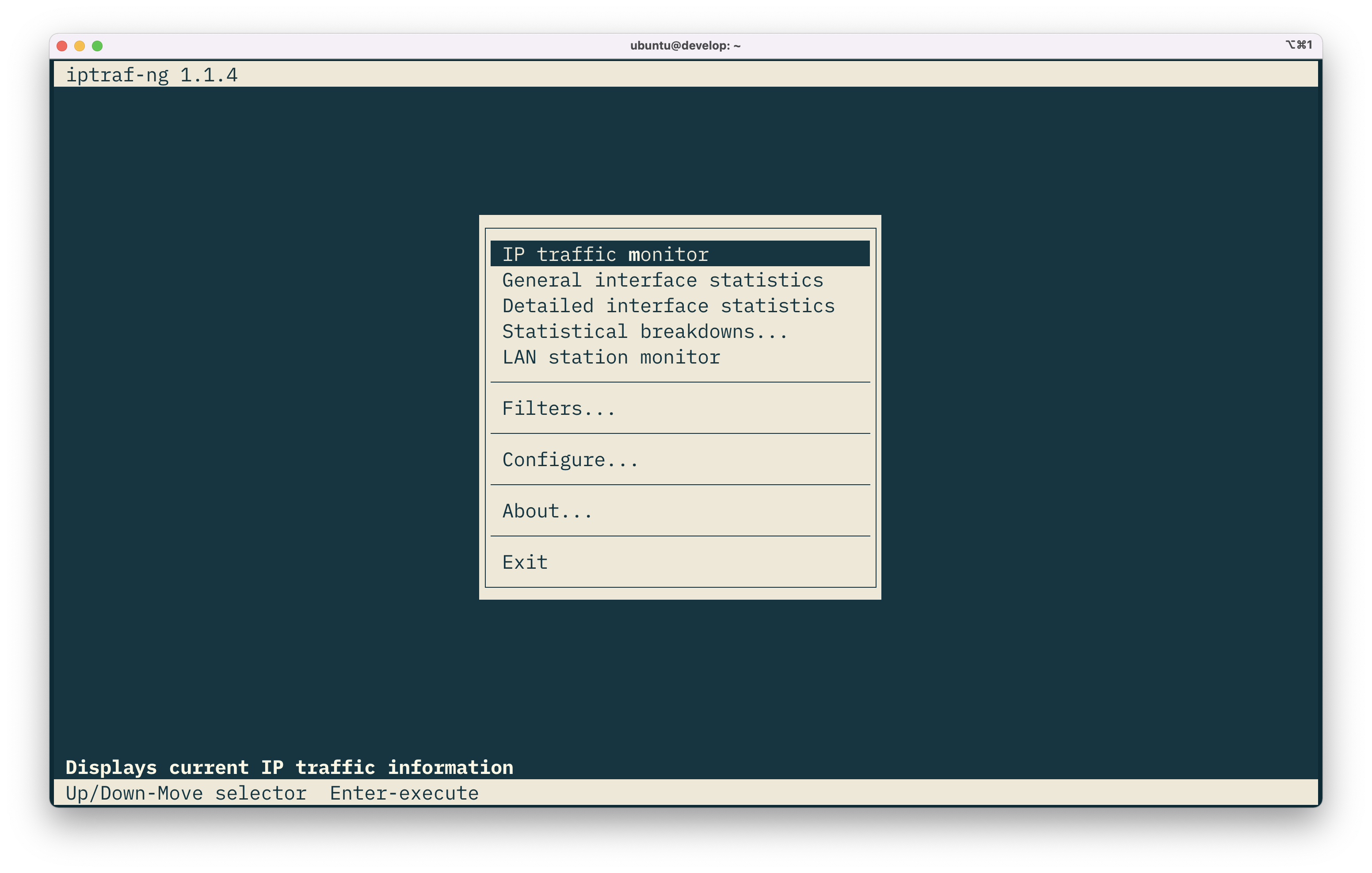
Task: Click the red close window button
Action: (62, 46)
